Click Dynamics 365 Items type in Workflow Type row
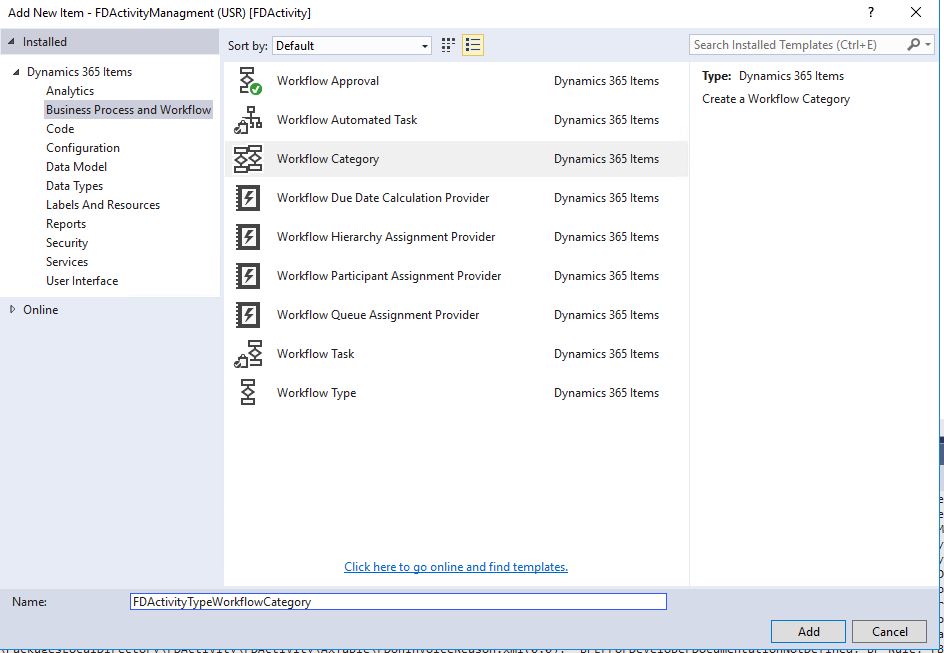Screen dimensions: 944x653 coord(606,393)
